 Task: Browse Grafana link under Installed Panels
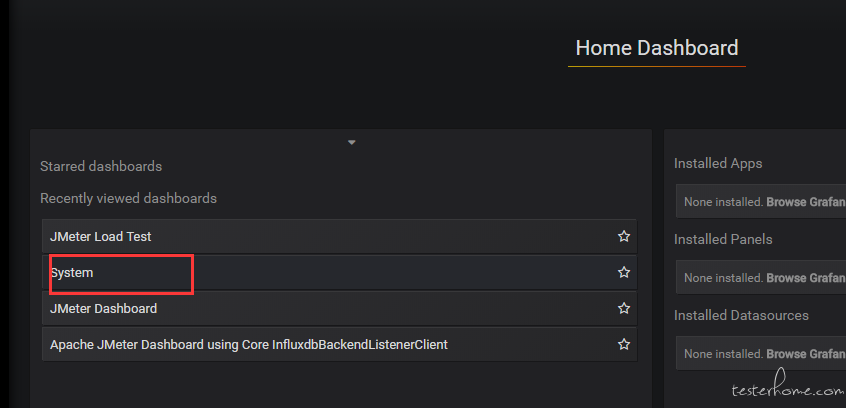pyautogui.click(x=805, y=278)
